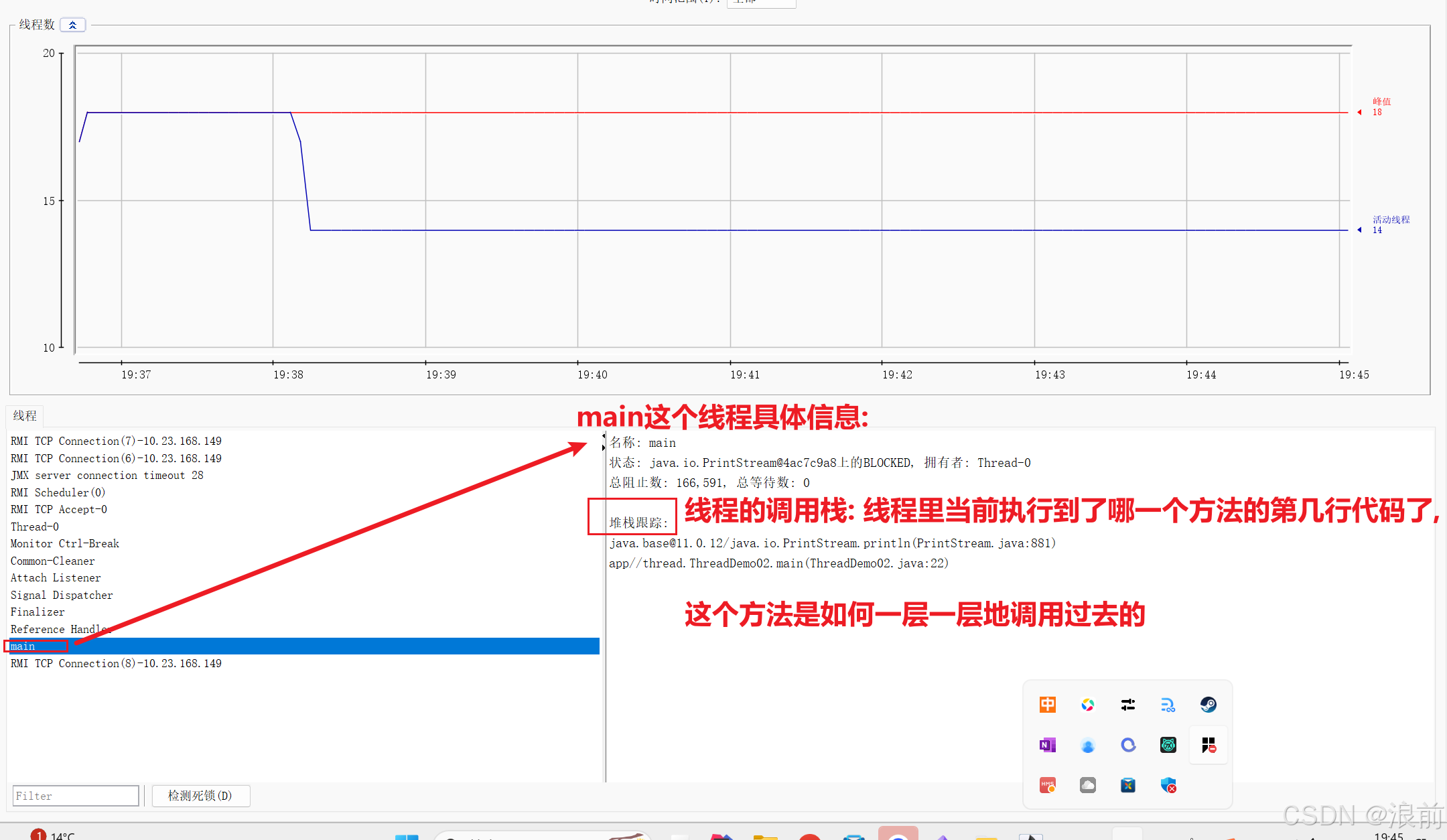This screenshot has width=1447, height=840.
Task: Click the four-squares tray icon with red minus
Action: tap(1208, 745)
